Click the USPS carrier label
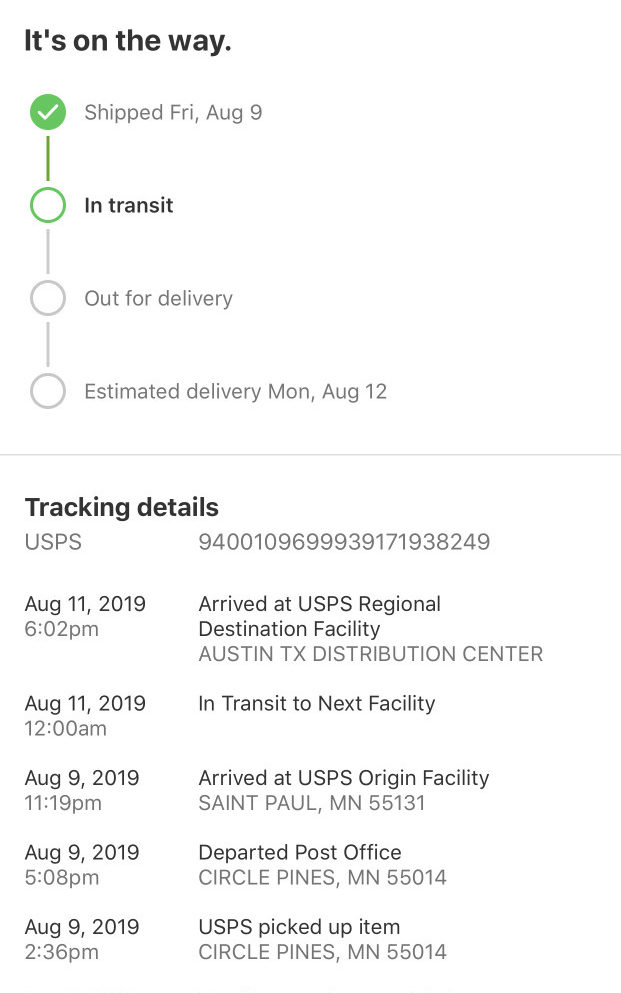Image resolution: width=621 pixels, height=993 pixels. pyautogui.click(x=50, y=542)
